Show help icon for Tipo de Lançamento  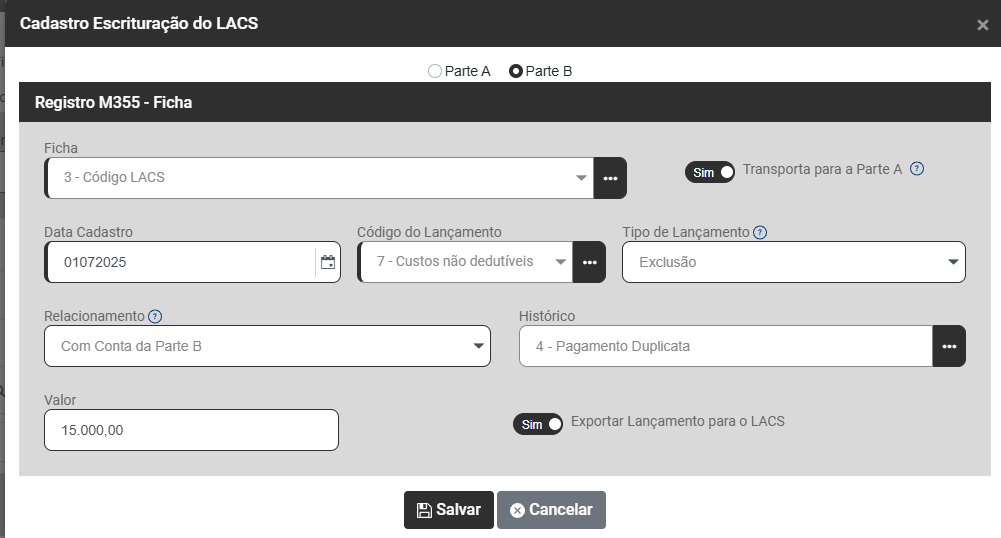[x=760, y=232]
